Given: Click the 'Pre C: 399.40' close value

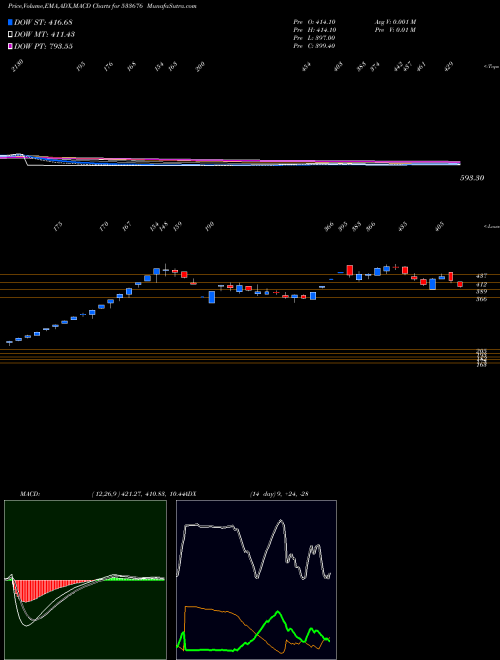Looking at the screenshot, I should pos(314,46).
